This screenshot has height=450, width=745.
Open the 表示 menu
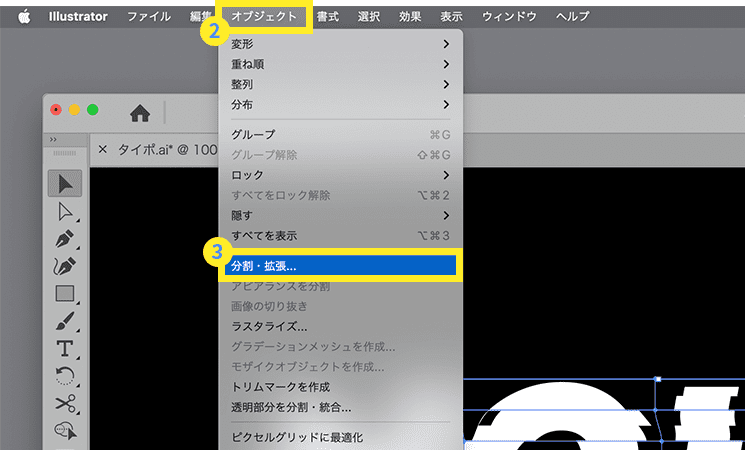tap(451, 17)
